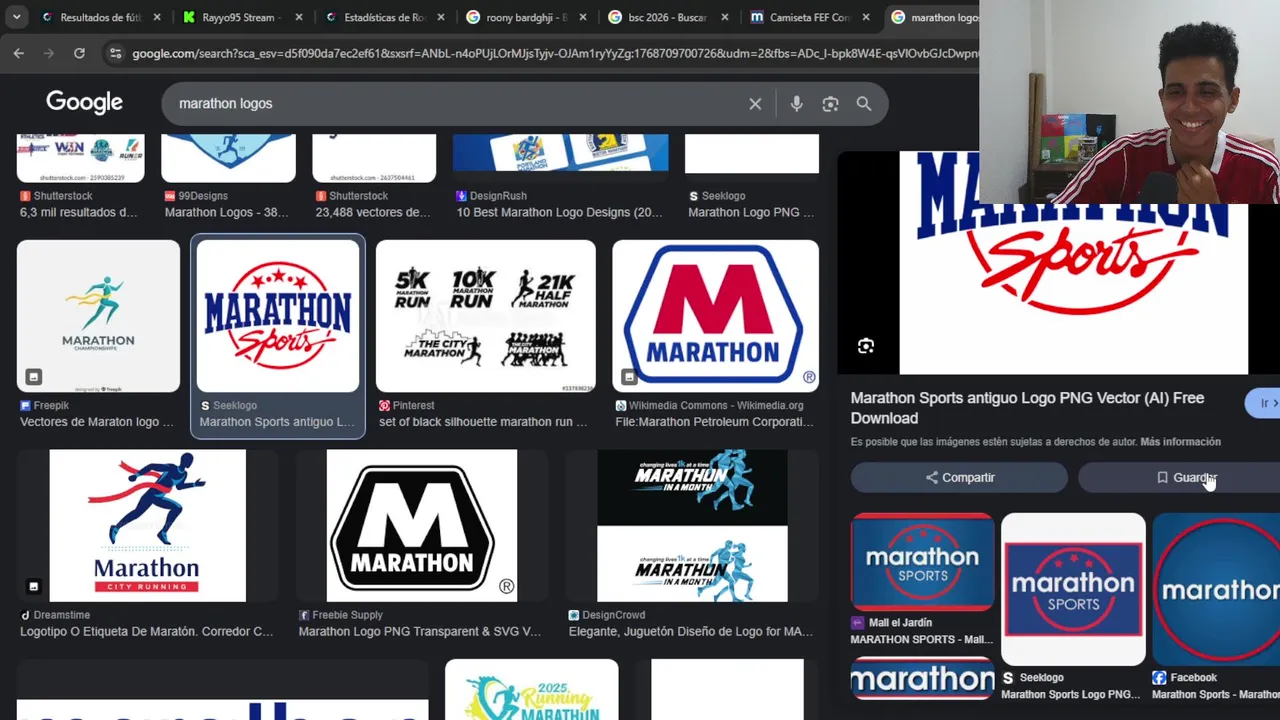Start voice search with microphone icon
1280x720 pixels.
coord(796,104)
